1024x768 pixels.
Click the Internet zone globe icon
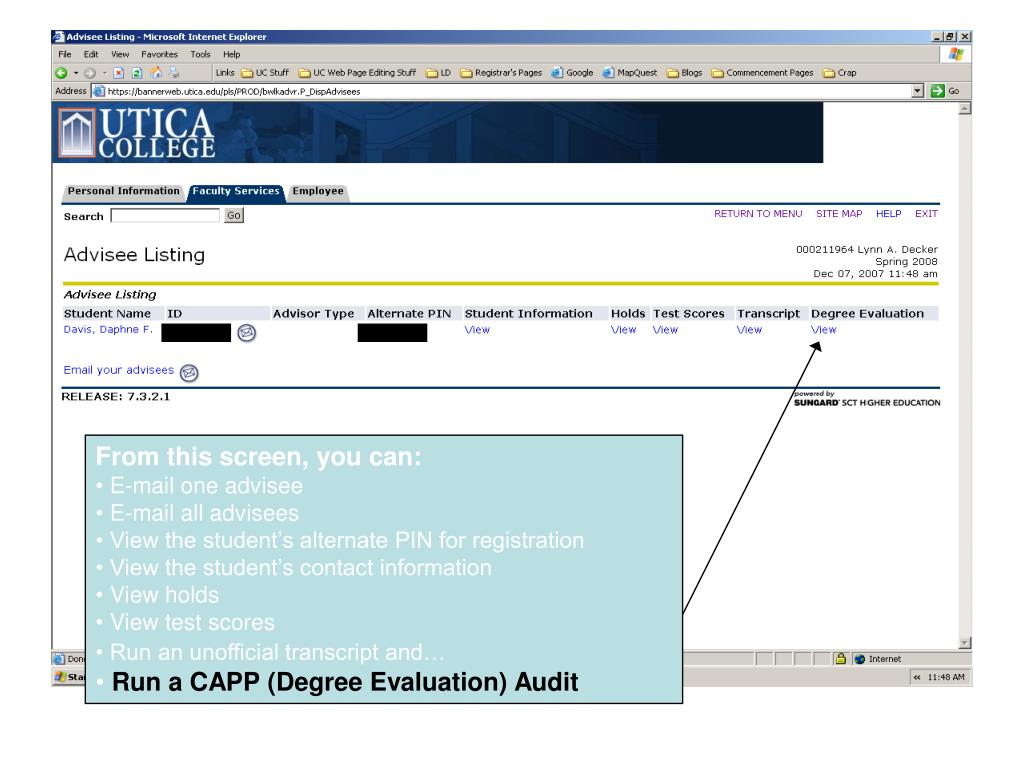click(x=859, y=659)
